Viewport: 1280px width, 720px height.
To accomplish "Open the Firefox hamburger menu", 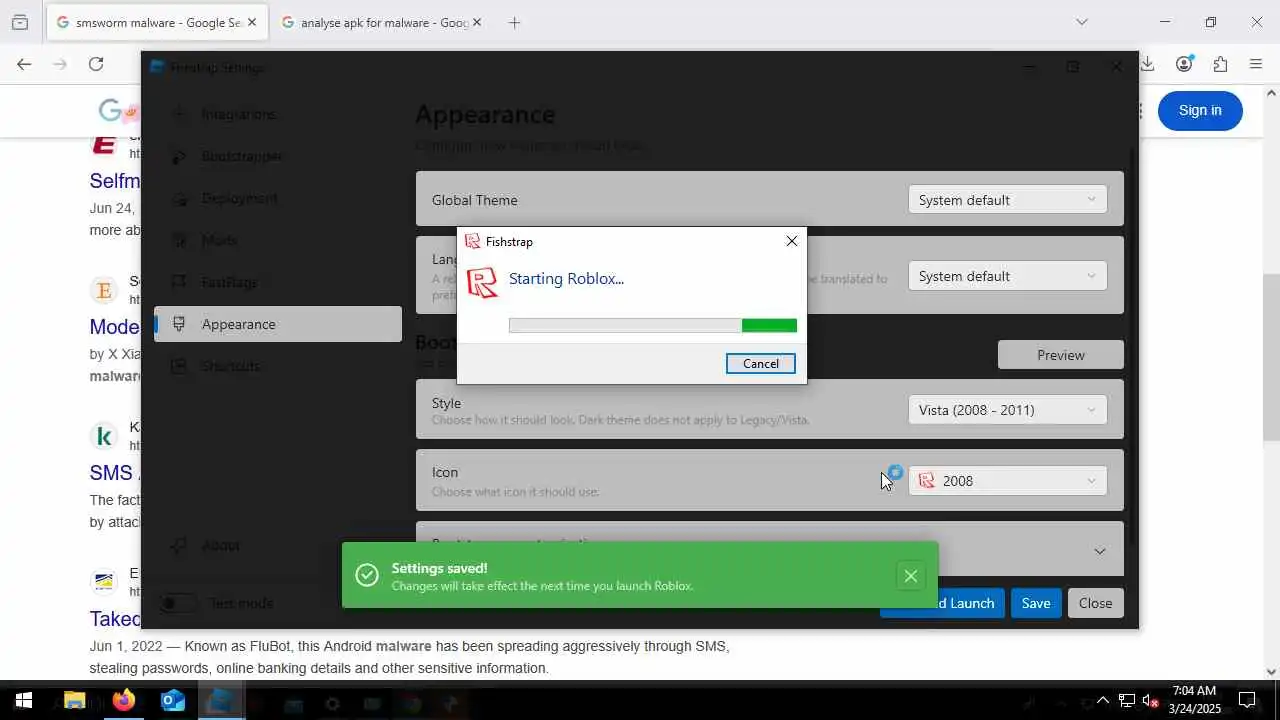I will pyautogui.click(x=1256, y=64).
